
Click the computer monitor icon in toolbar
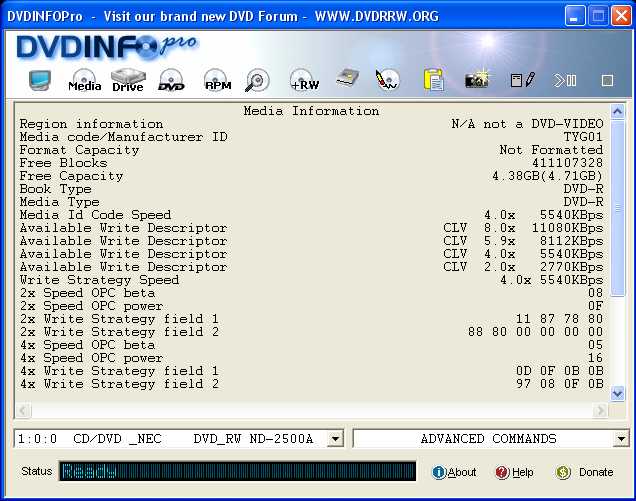coord(40,80)
